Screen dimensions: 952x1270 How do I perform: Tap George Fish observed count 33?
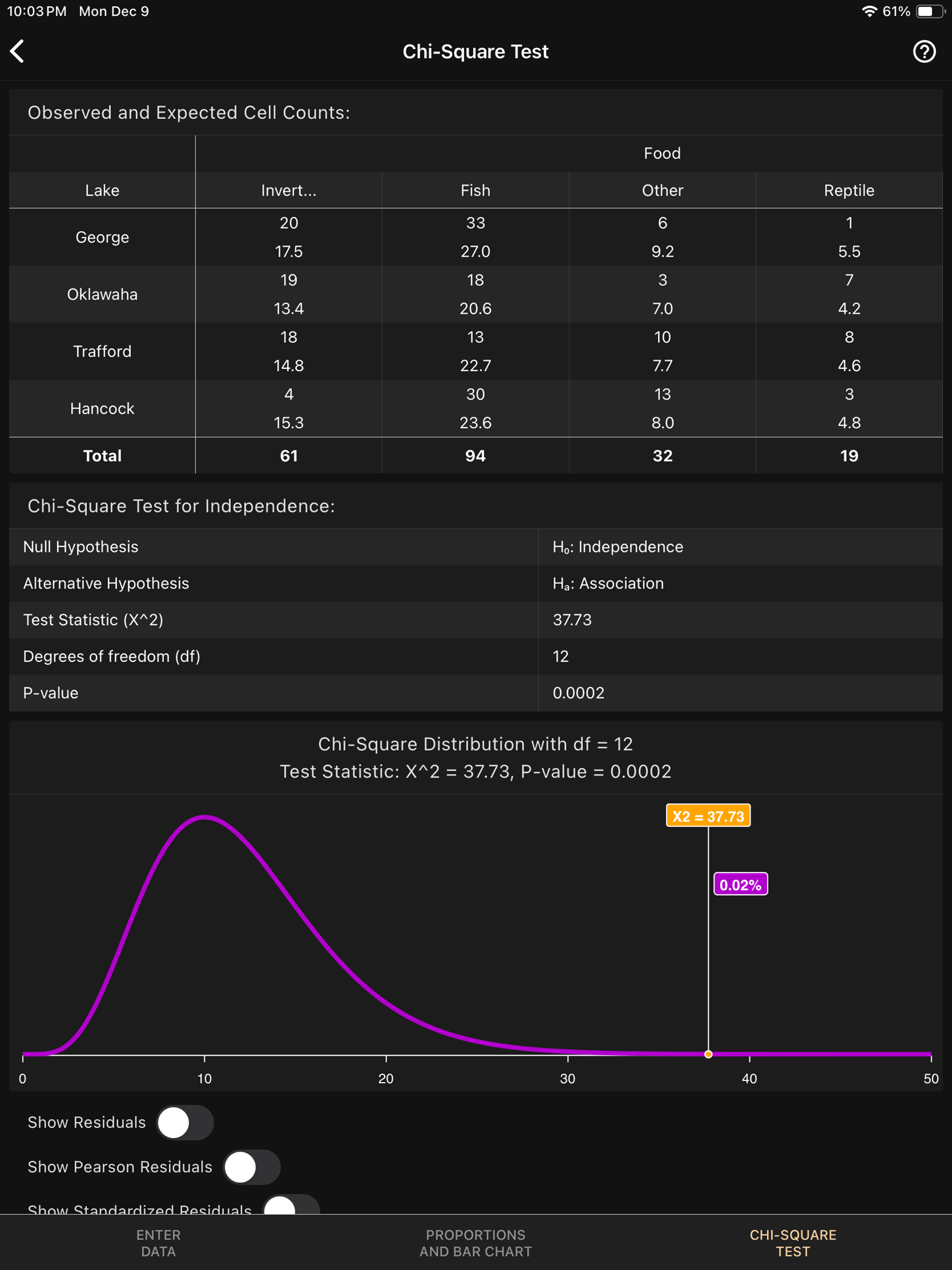pos(476,223)
